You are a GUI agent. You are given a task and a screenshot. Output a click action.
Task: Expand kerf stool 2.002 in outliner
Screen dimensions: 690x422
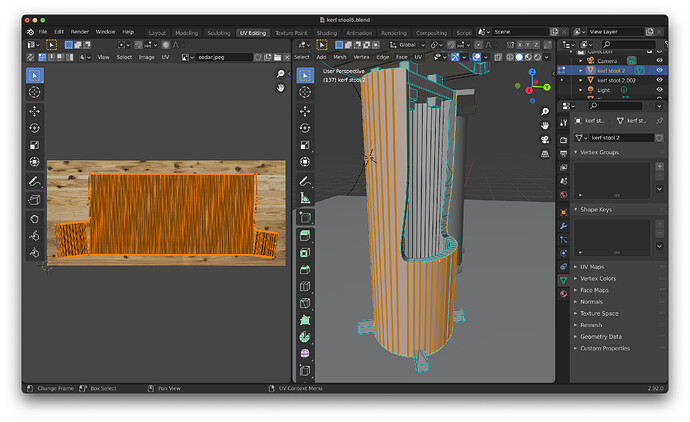[x=580, y=80]
